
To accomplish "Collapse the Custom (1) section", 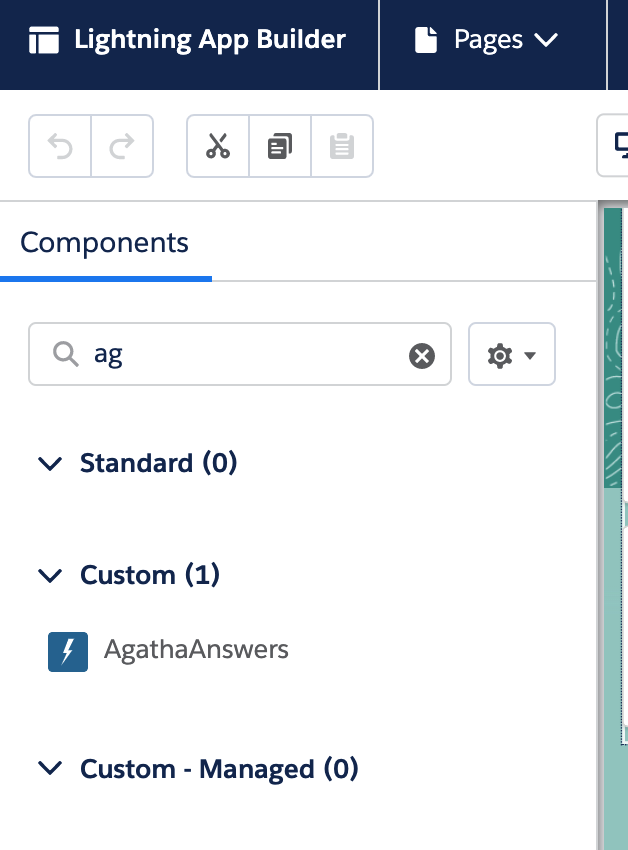I will [x=50, y=575].
